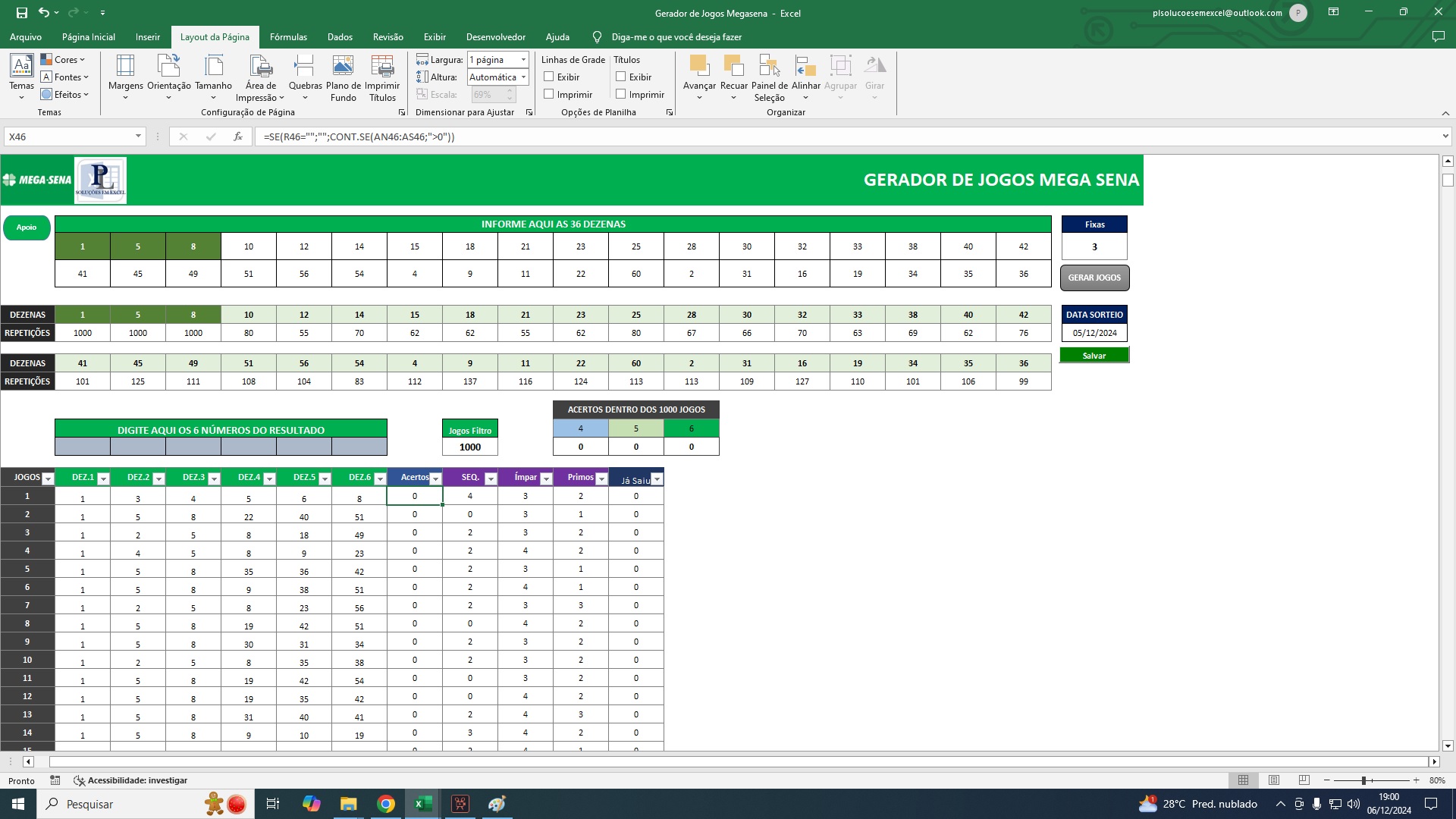Click the Imprimir Títulos icon

[382, 77]
